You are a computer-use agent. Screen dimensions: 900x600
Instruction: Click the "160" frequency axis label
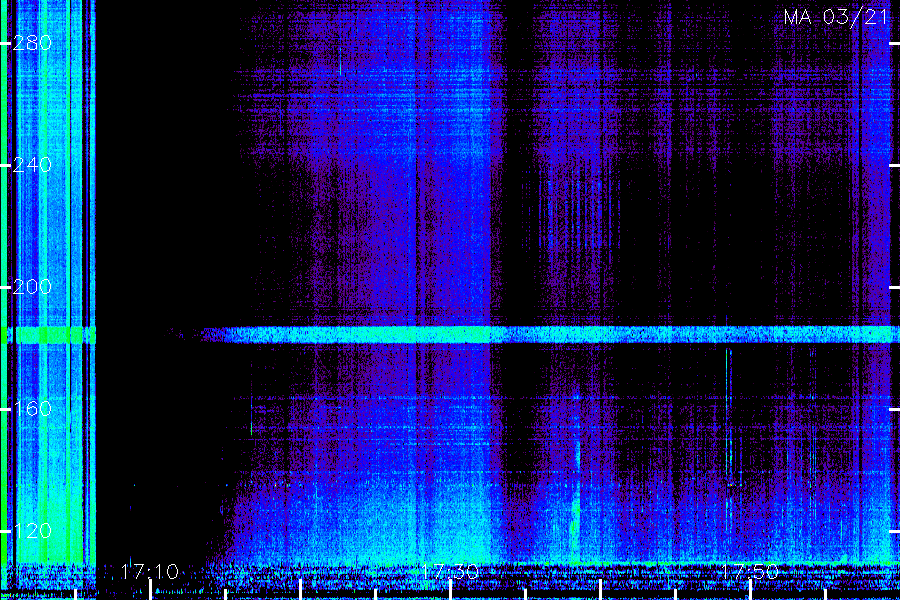(x=32, y=409)
